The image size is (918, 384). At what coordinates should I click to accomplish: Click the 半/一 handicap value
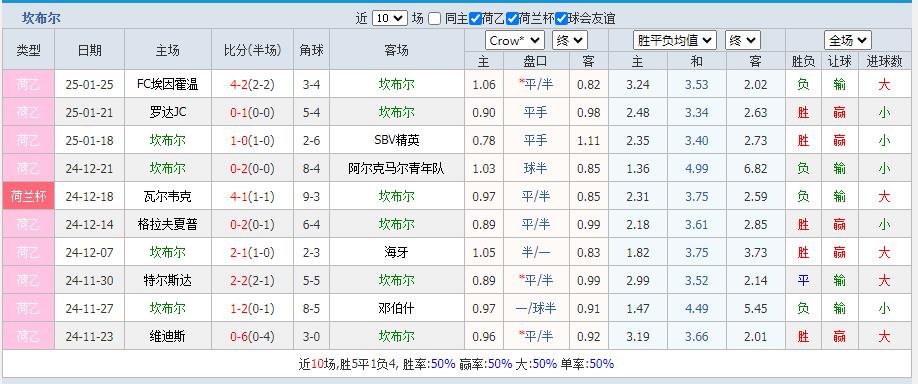tap(535, 253)
